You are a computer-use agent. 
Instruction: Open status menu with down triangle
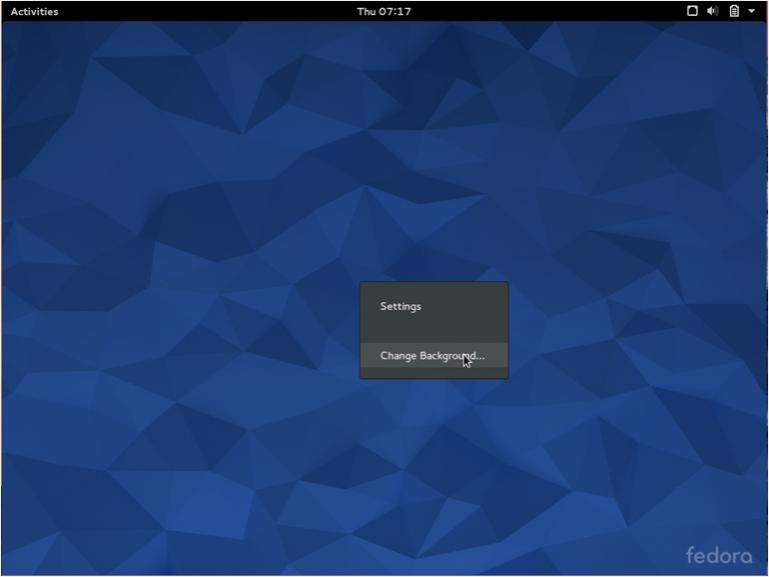[x=751, y=12]
